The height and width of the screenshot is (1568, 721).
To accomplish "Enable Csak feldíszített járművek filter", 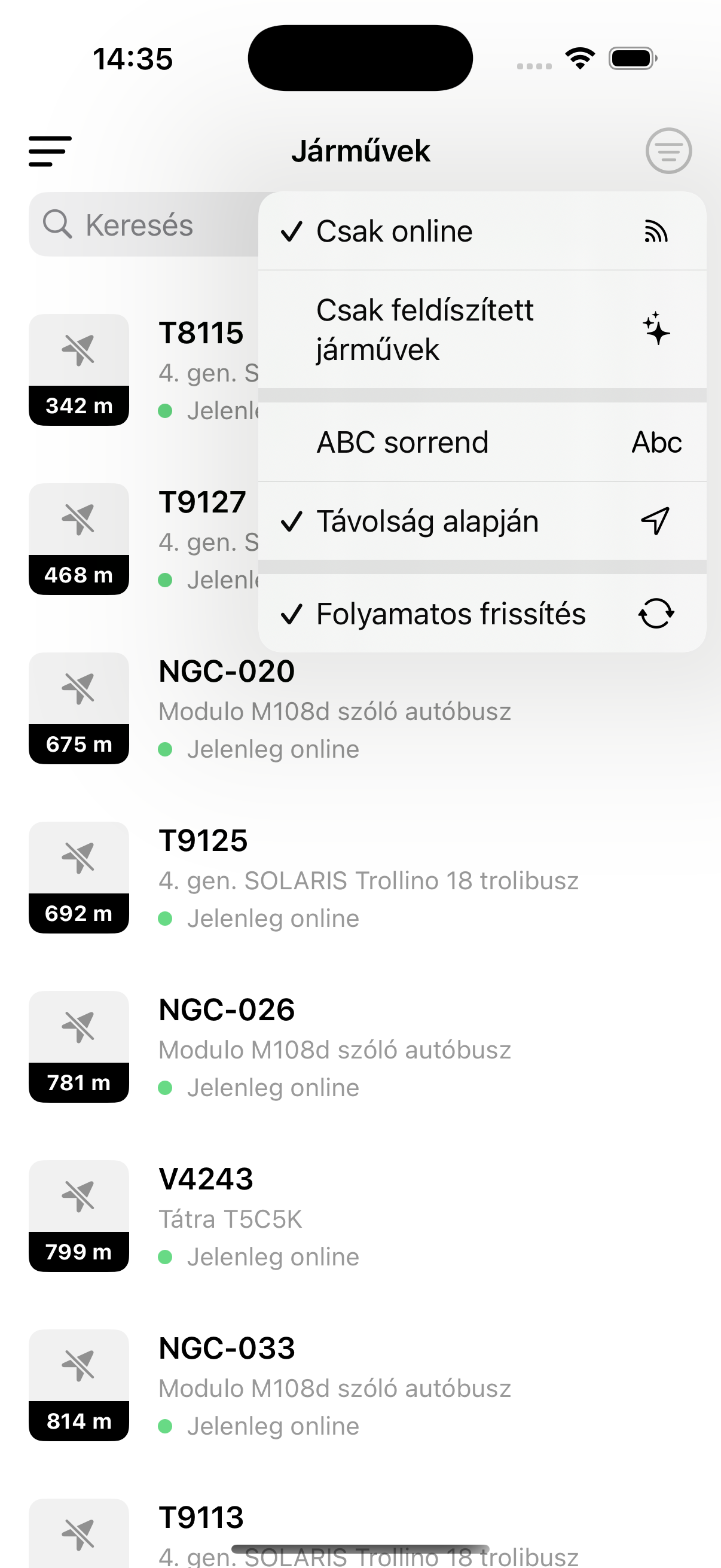I will point(424,330).
